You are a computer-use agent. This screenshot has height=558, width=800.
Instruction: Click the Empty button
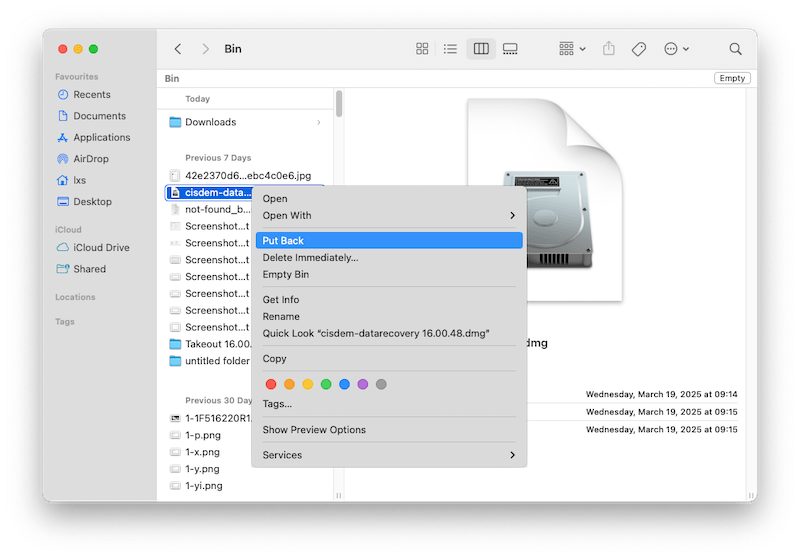coord(731,78)
